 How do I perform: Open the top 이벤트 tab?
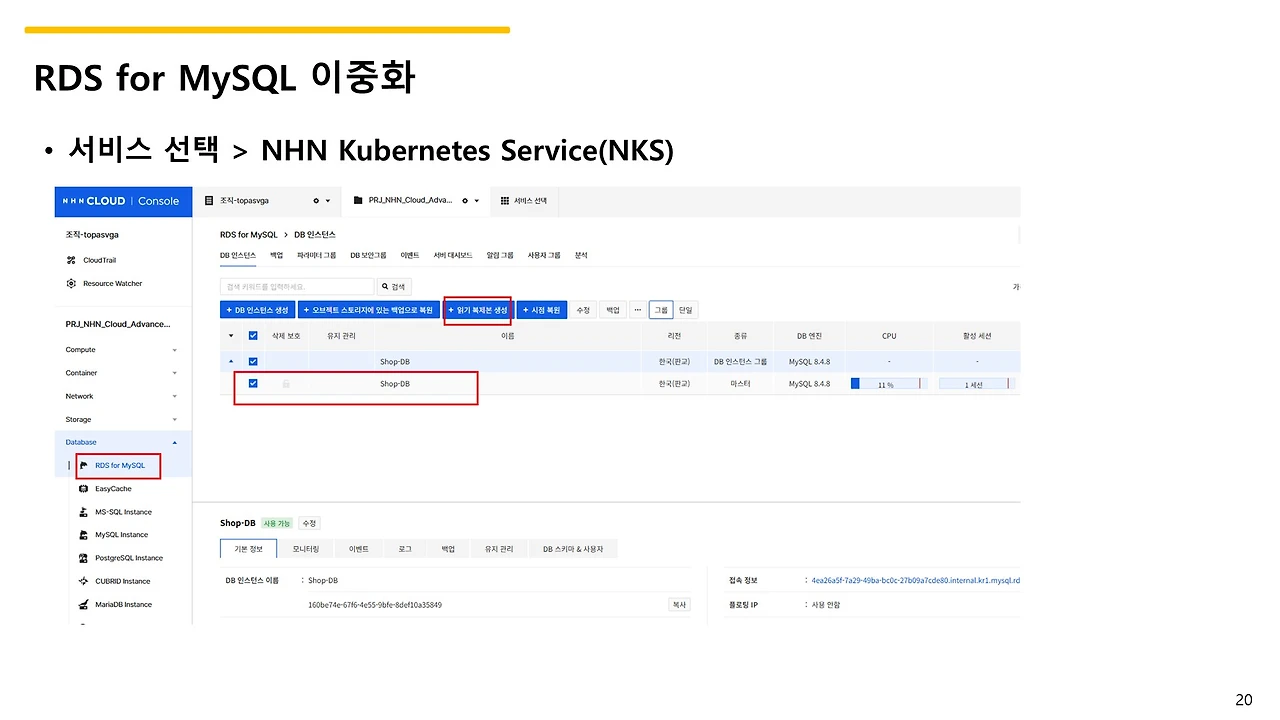pos(409,255)
